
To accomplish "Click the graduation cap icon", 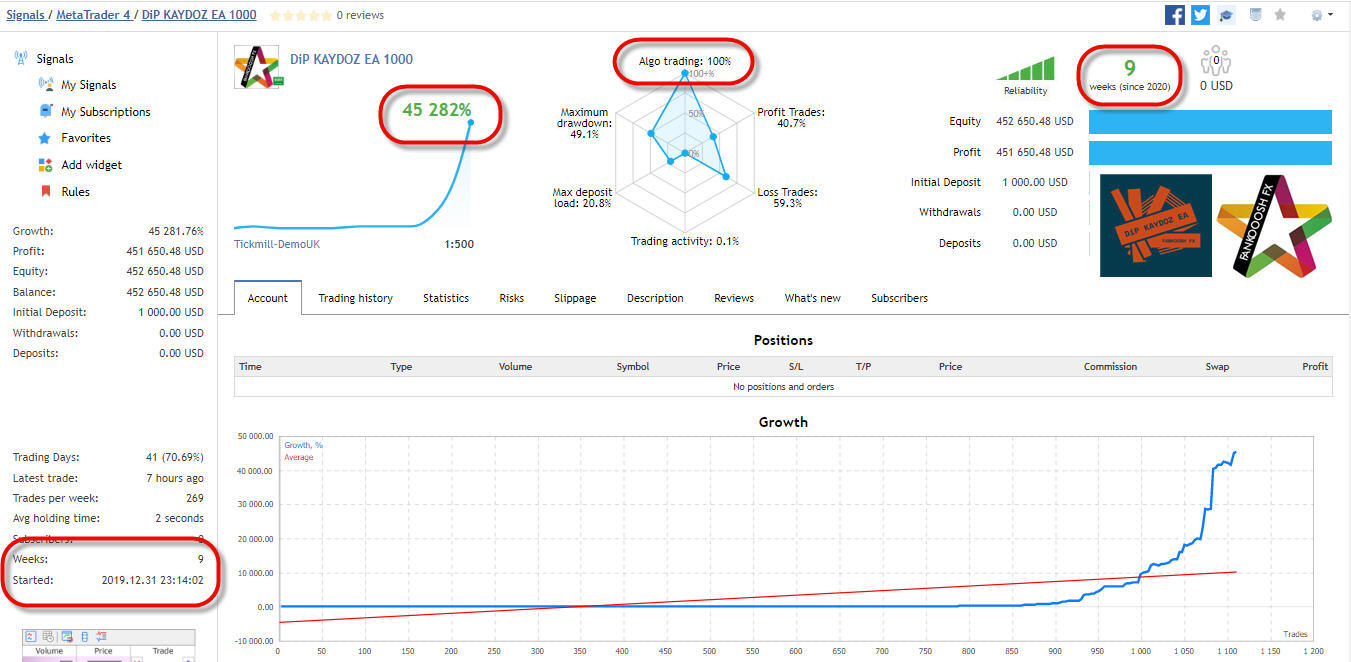I will [x=1226, y=15].
